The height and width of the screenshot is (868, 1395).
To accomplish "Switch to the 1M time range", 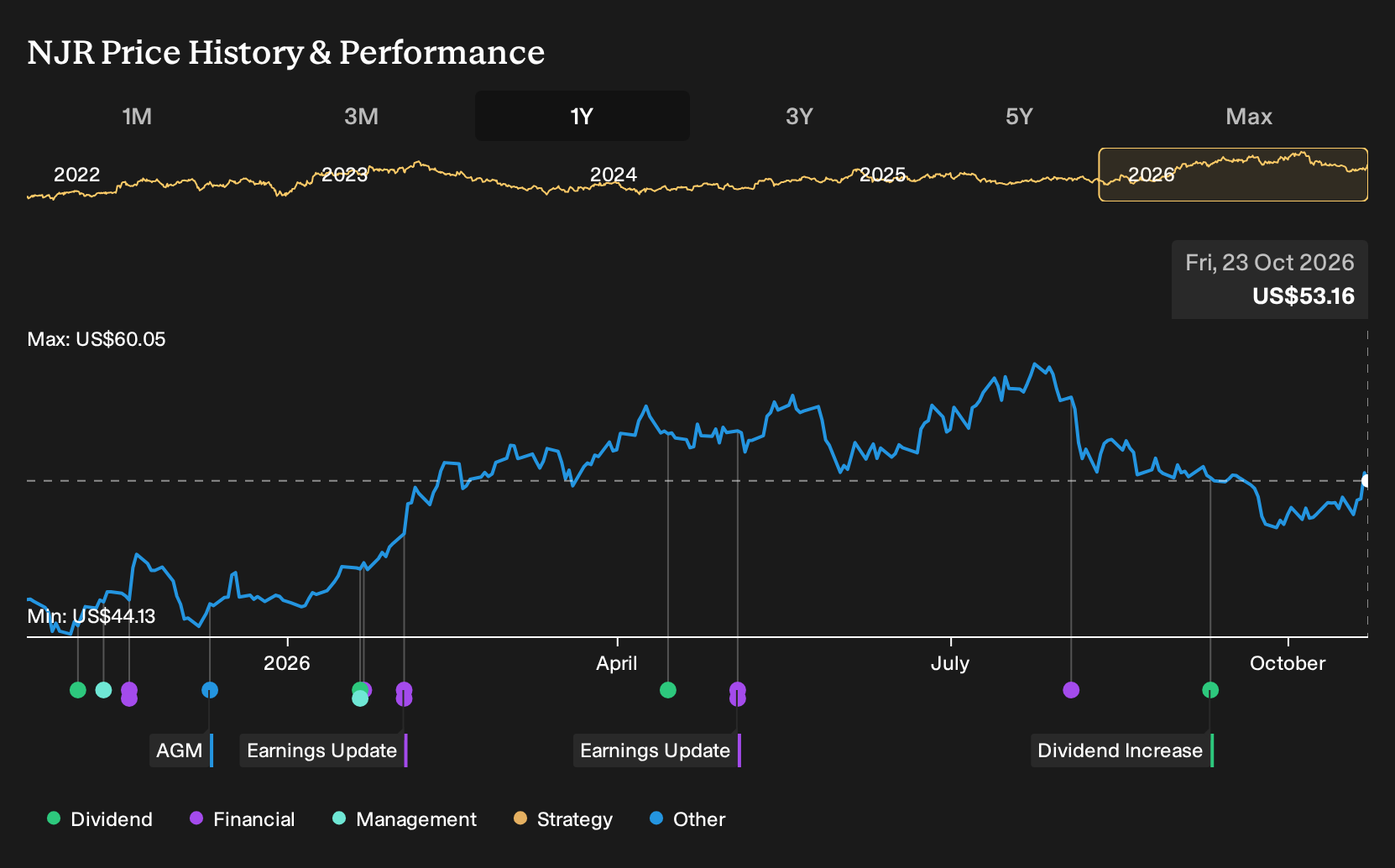I will 137,116.
